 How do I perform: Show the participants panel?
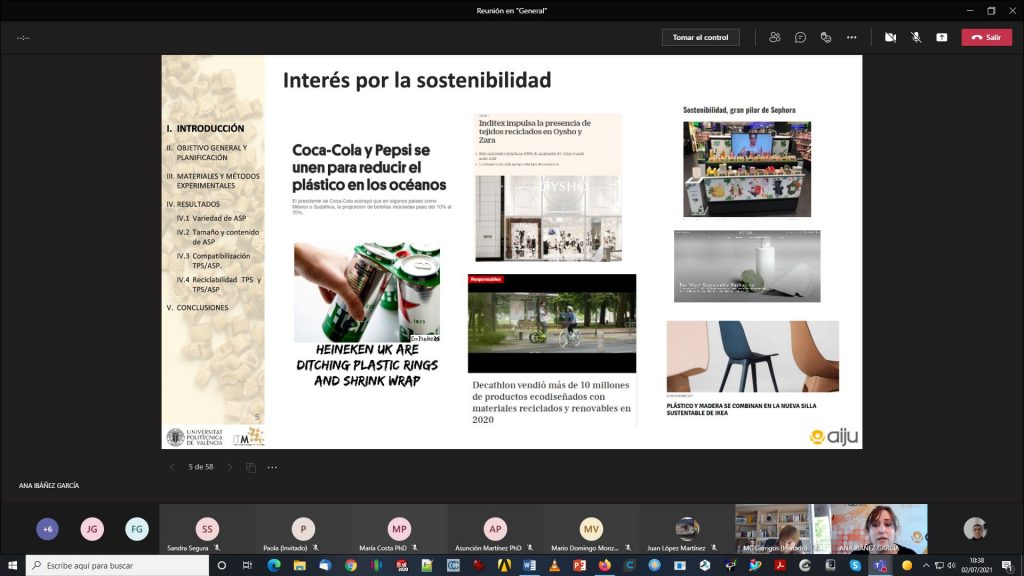[x=774, y=37]
